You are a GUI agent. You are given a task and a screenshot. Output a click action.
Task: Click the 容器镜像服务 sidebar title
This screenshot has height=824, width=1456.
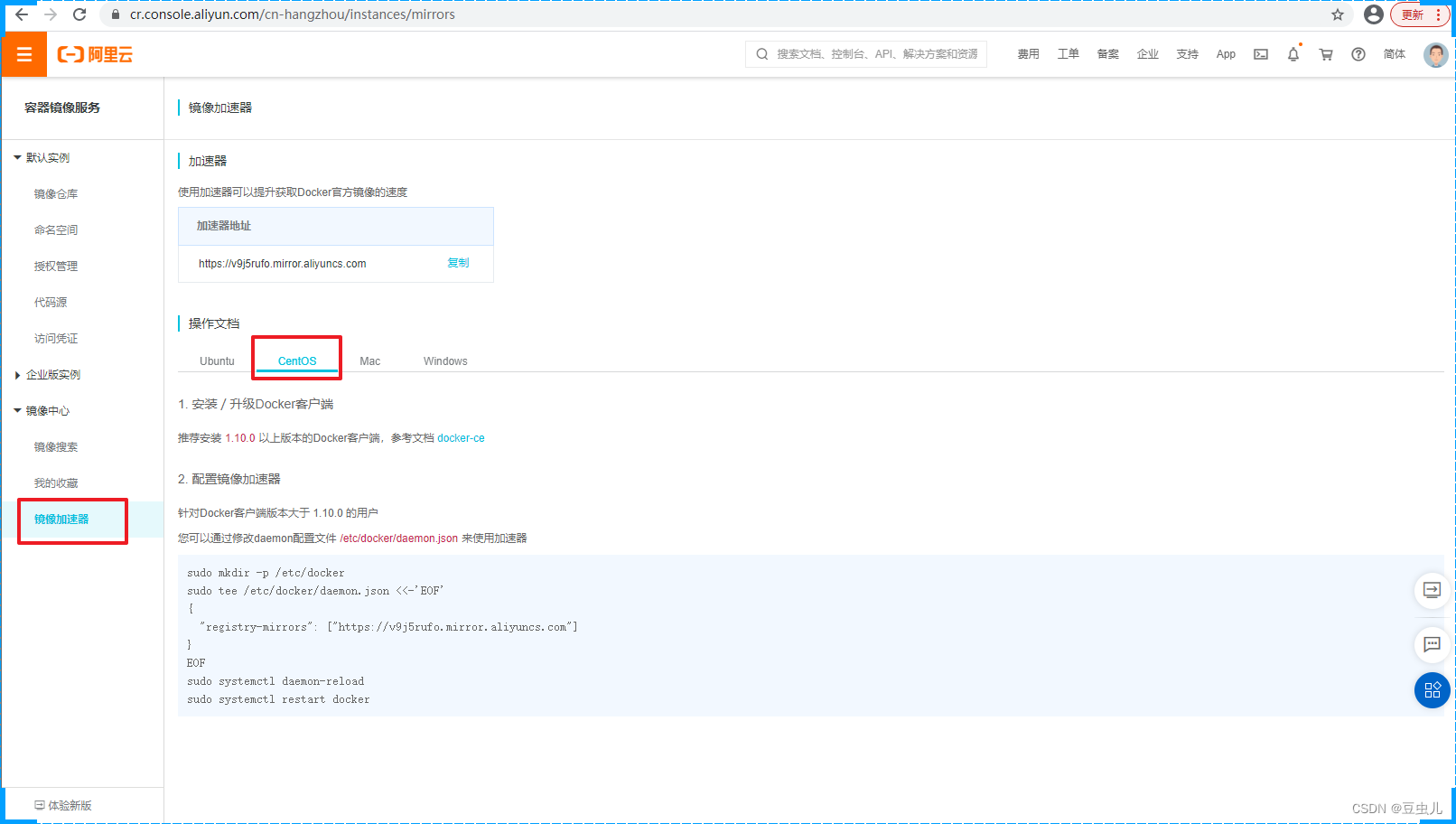[x=62, y=108]
